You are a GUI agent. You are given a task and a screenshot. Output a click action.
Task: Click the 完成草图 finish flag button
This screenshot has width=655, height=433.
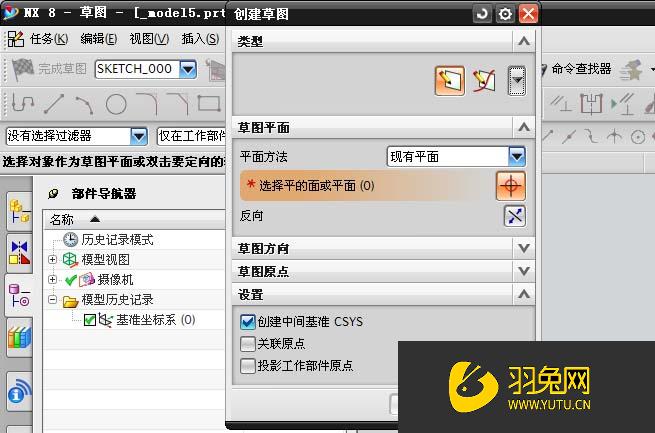pos(49,69)
